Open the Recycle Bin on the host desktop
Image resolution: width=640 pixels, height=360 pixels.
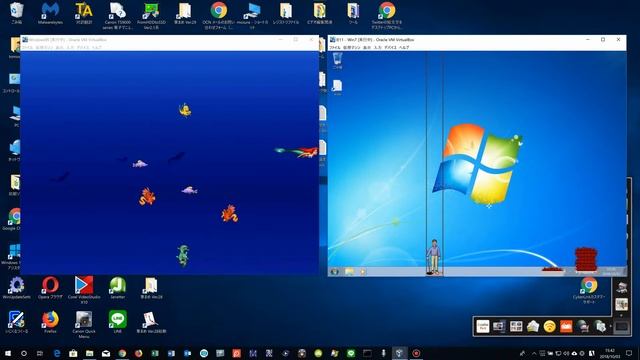(16, 12)
